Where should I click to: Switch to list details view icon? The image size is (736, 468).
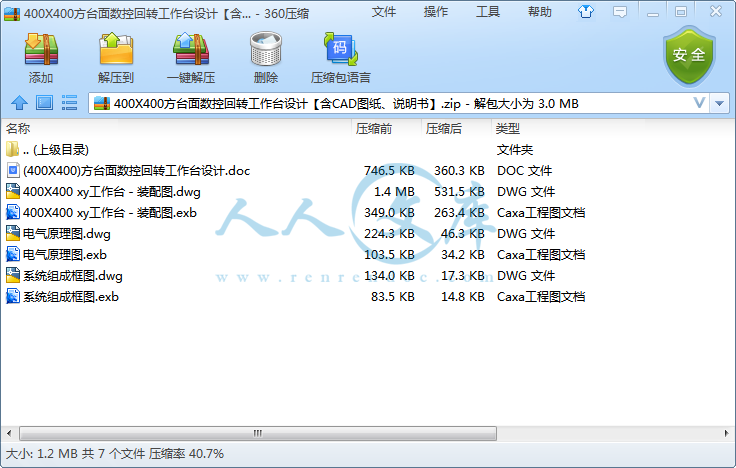(69, 102)
